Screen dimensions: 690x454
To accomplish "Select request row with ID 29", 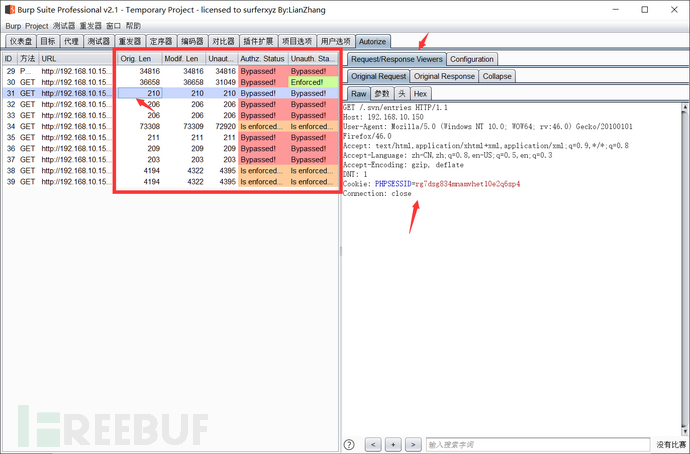I will [170, 71].
